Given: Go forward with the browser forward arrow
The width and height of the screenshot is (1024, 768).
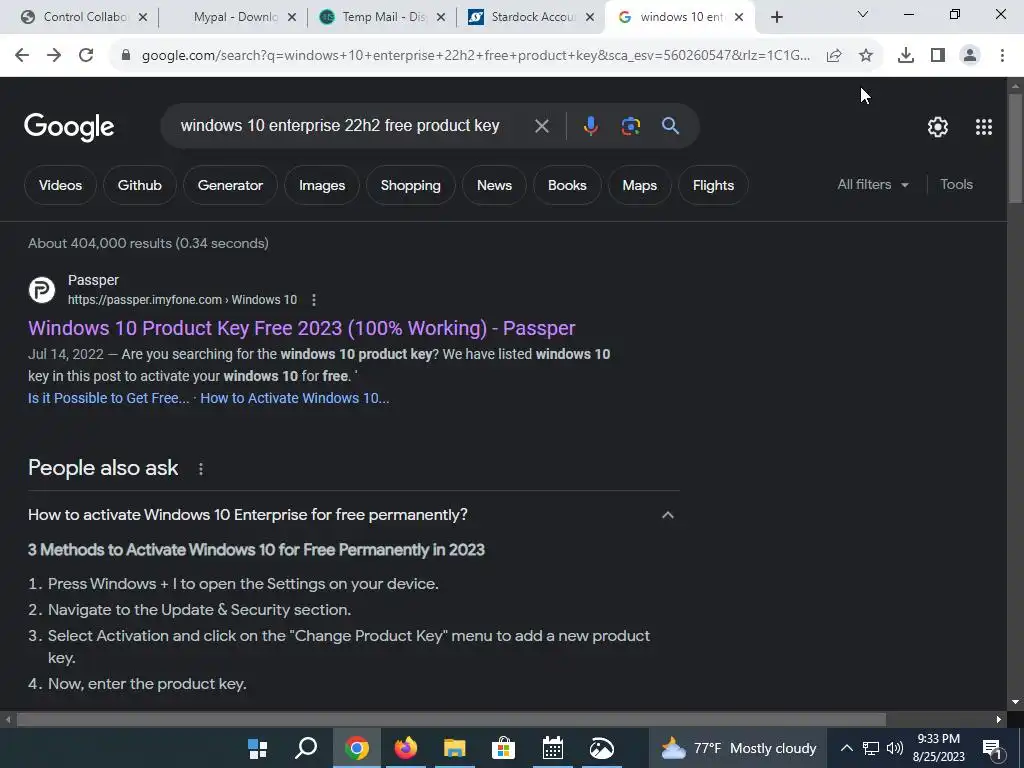Looking at the screenshot, I should tap(54, 55).
